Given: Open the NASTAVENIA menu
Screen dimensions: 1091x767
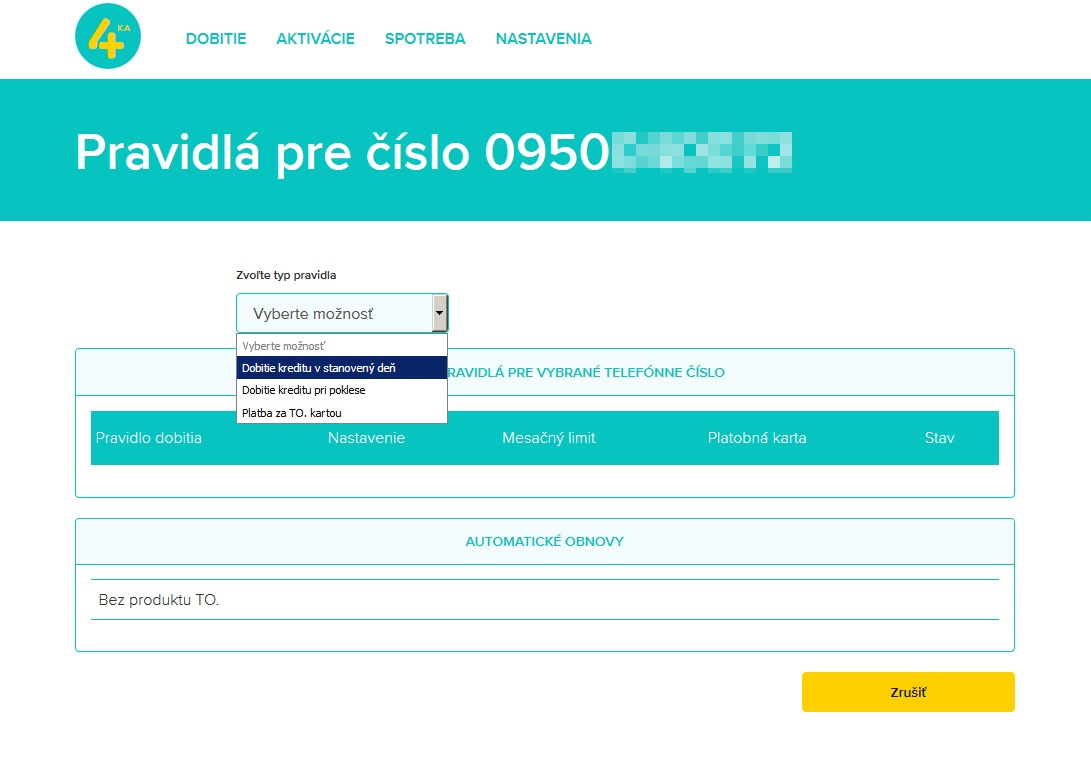Looking at the screenshot, I should coord(543,39).
